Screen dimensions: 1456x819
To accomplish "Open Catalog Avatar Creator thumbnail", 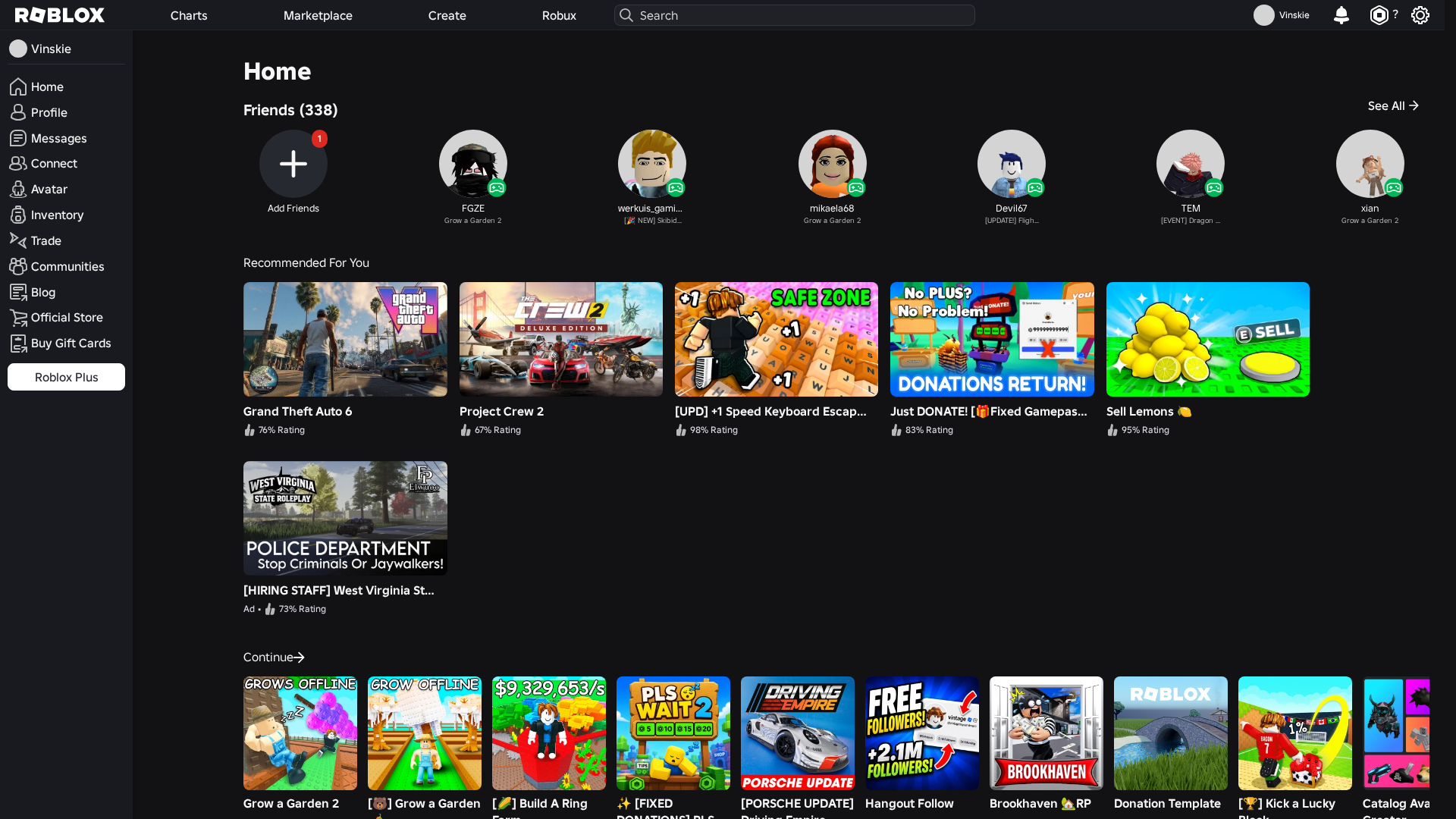I will click(x=1396, y=733).
